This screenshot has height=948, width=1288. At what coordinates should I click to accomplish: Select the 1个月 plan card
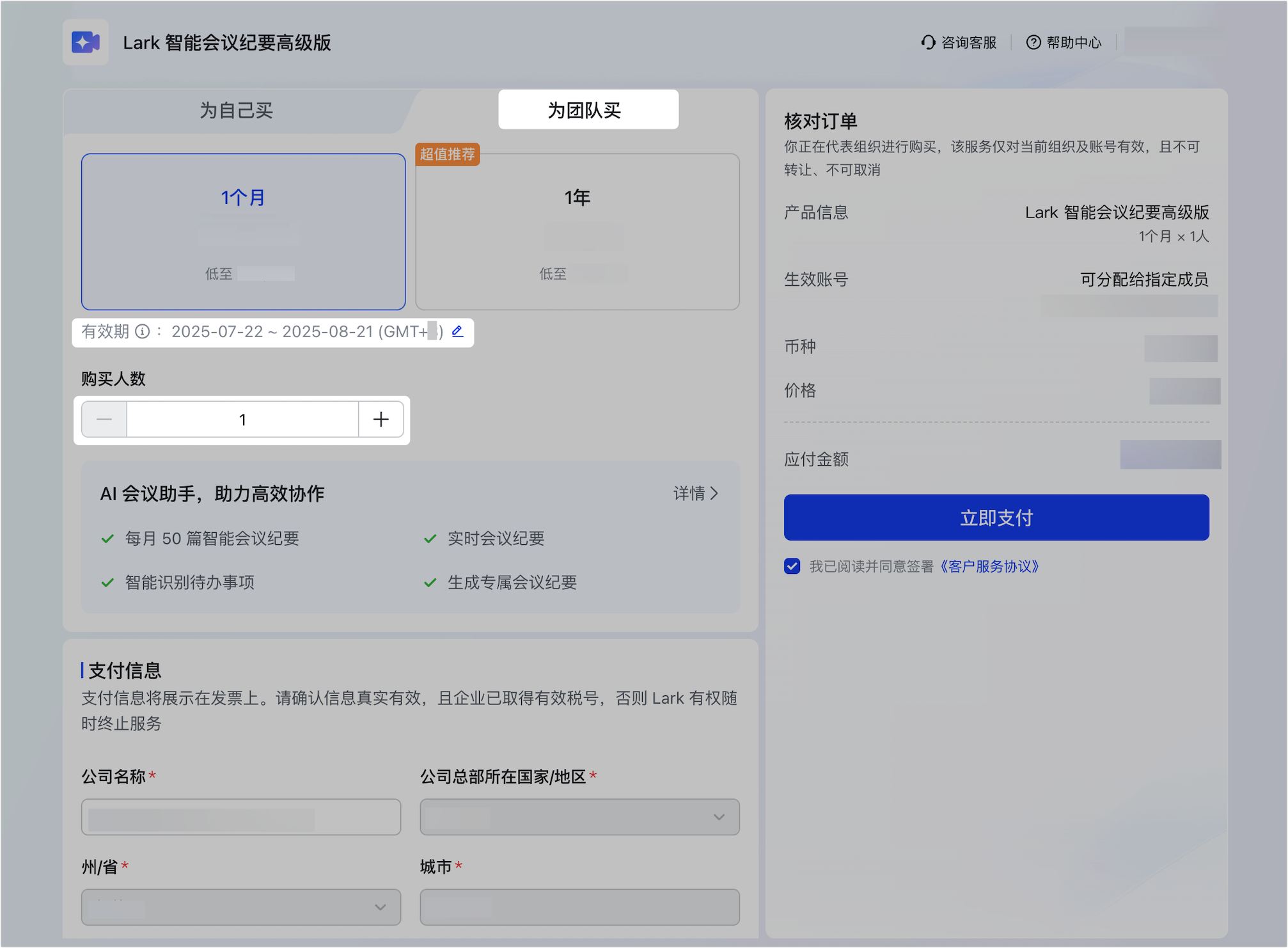coord(244,232)
